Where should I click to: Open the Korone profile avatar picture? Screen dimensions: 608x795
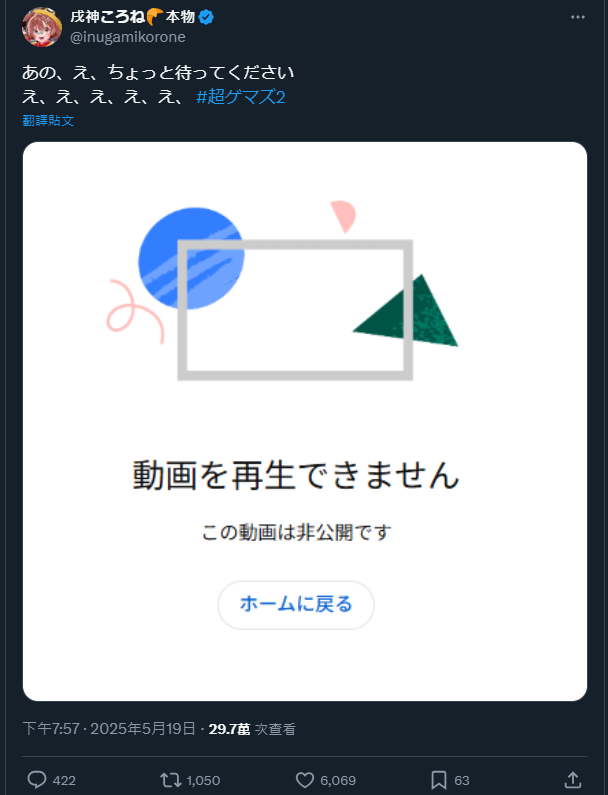(42, 26)
